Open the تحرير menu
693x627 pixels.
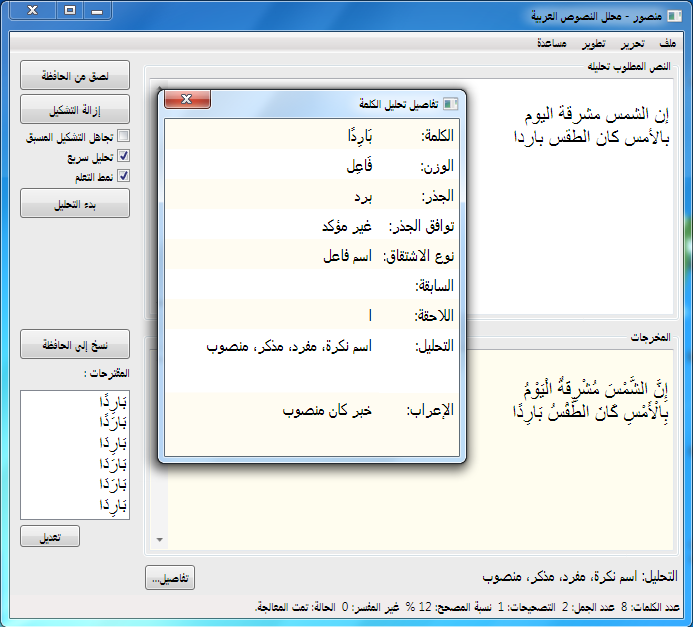point(632,43)
